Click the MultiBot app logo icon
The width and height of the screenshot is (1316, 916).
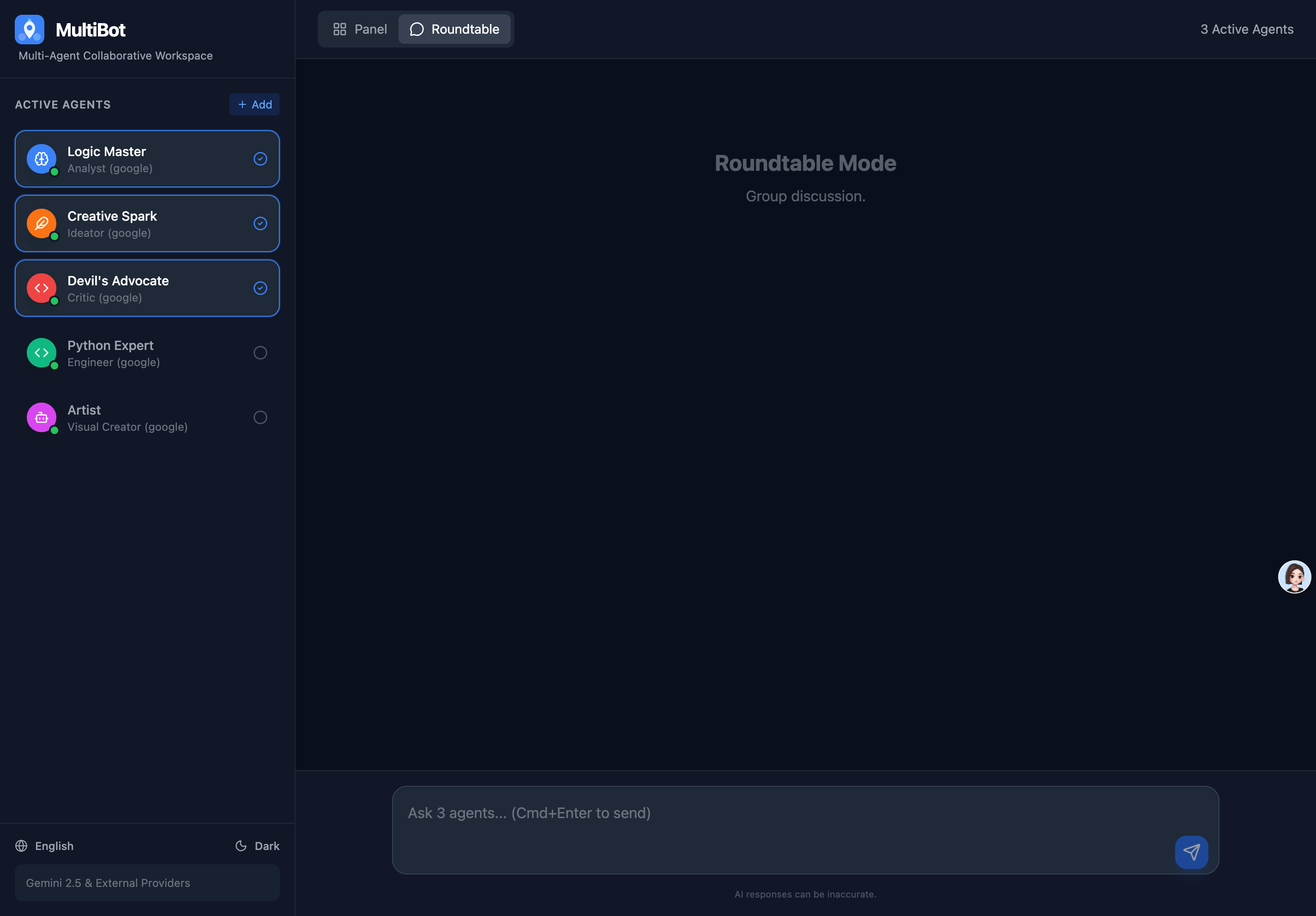[x=29, y=29]
